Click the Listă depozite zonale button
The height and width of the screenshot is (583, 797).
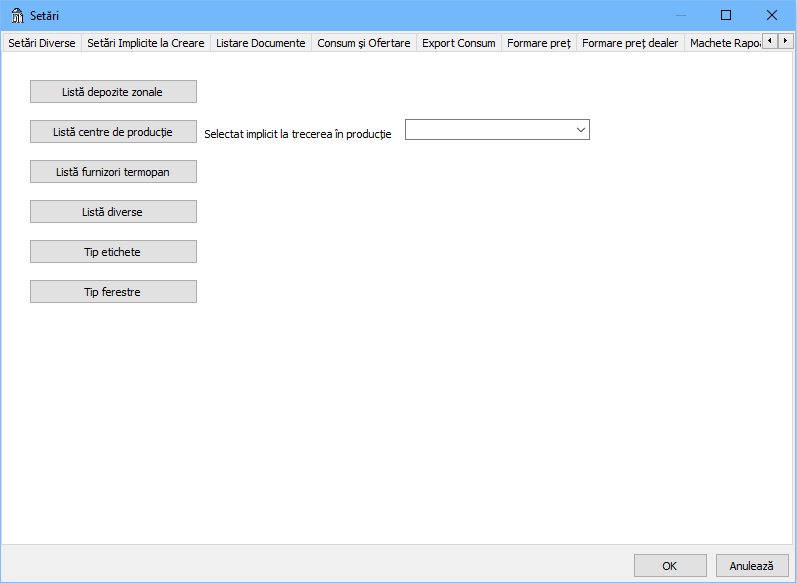(x=113, y=92)
